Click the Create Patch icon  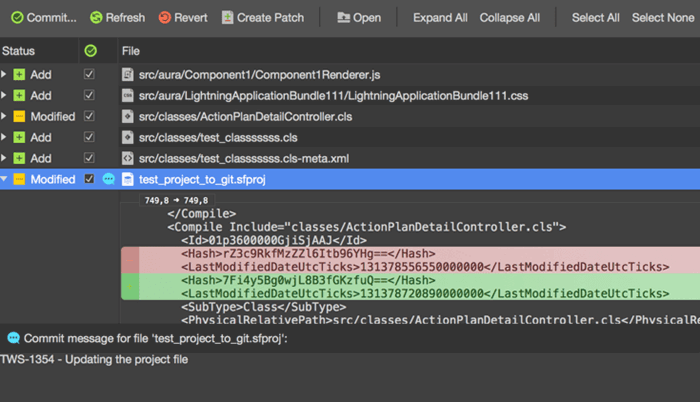pyautogui.click(x=228, y=18)
